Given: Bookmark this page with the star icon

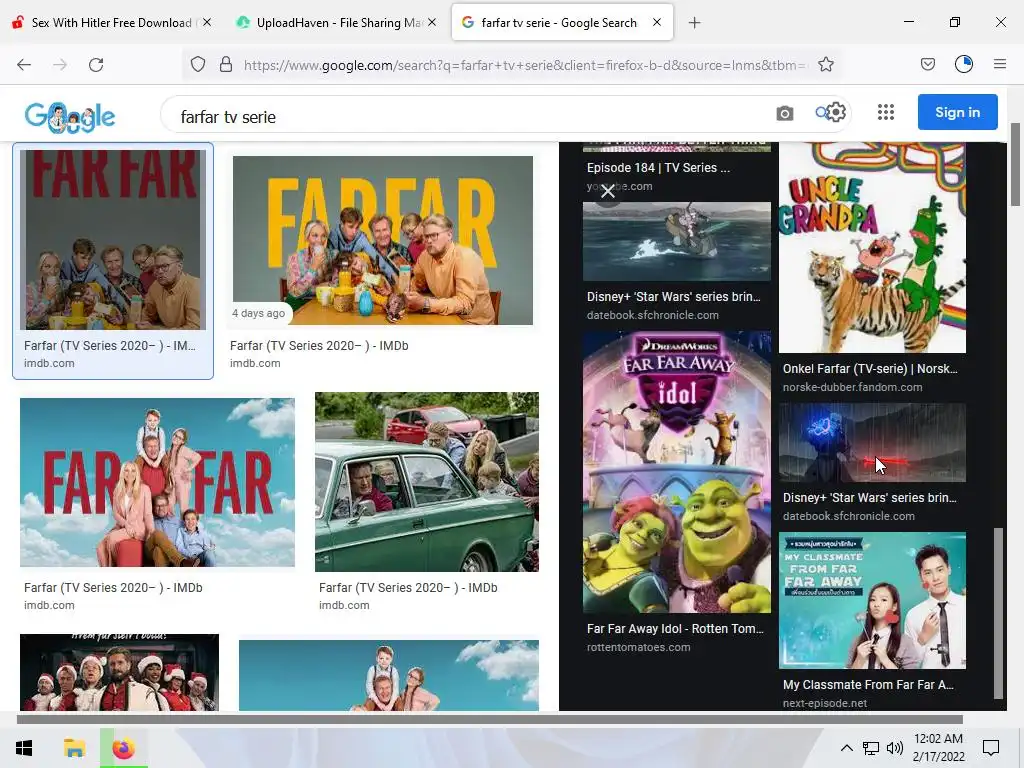Looking at the screenshot, I should (x=826, y=65).
